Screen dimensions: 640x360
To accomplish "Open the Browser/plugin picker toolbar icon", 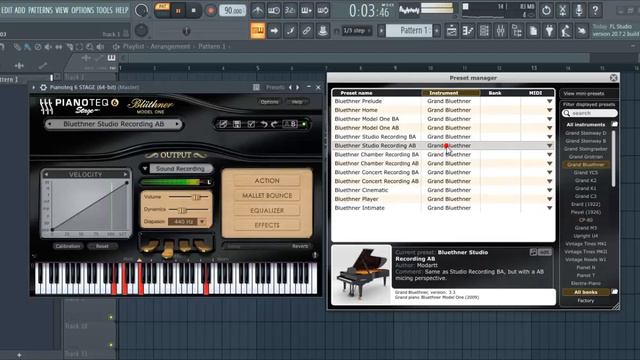I will coord(517,31).
